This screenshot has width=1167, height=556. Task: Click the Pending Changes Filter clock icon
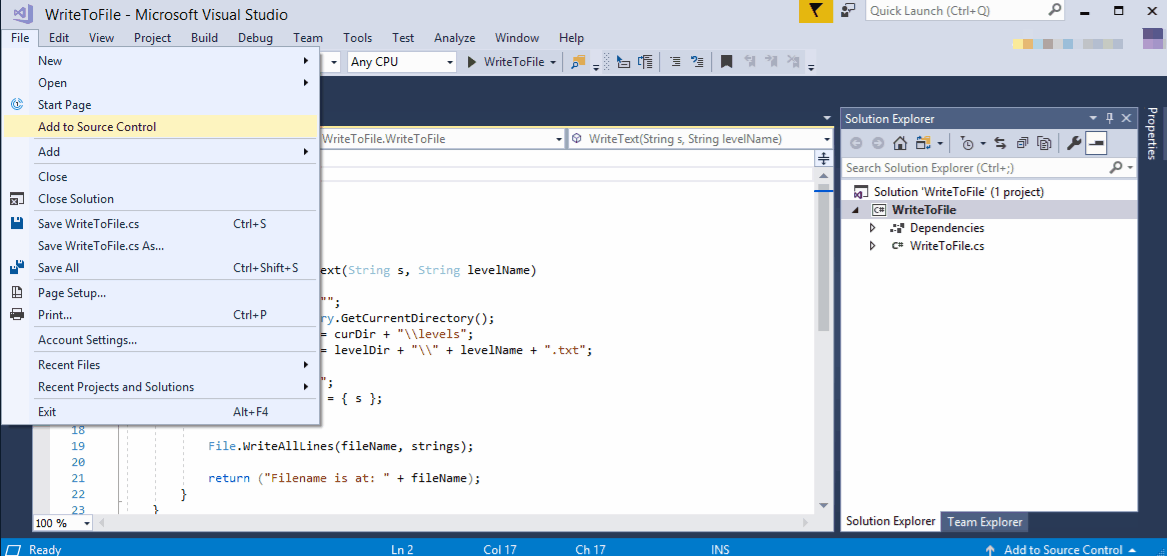click(x=967, y=143)
